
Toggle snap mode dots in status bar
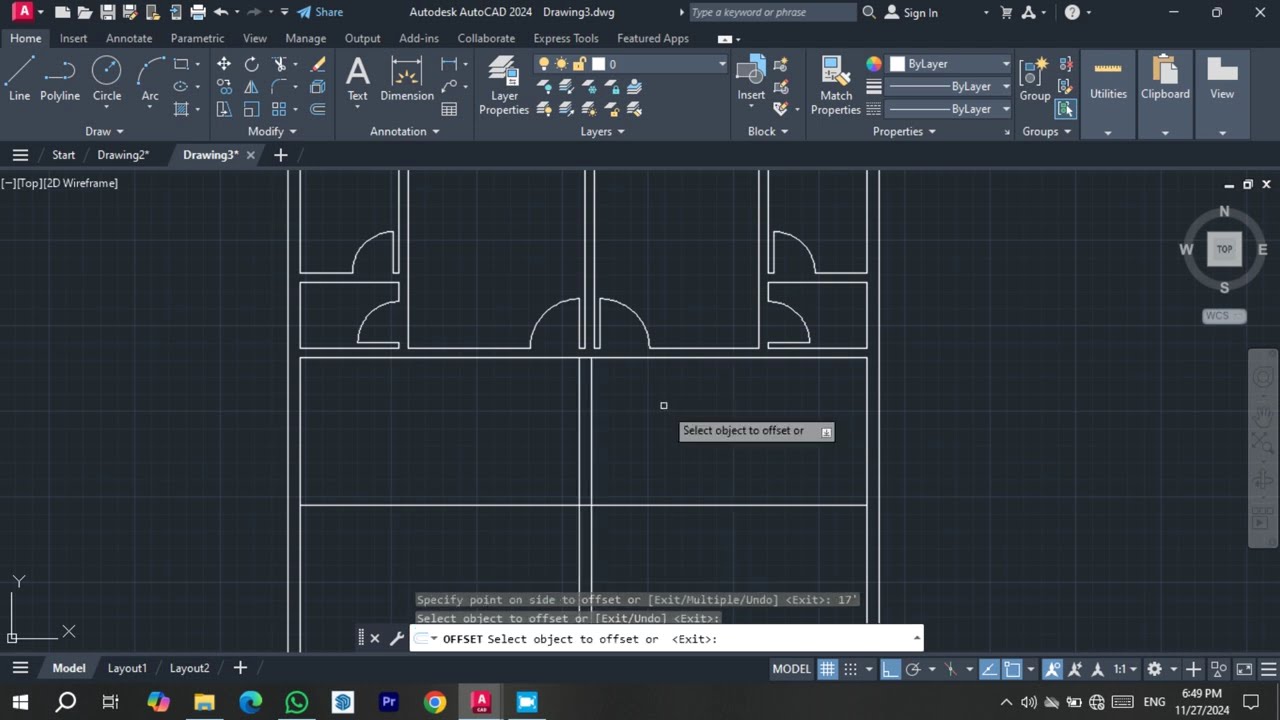851,669
